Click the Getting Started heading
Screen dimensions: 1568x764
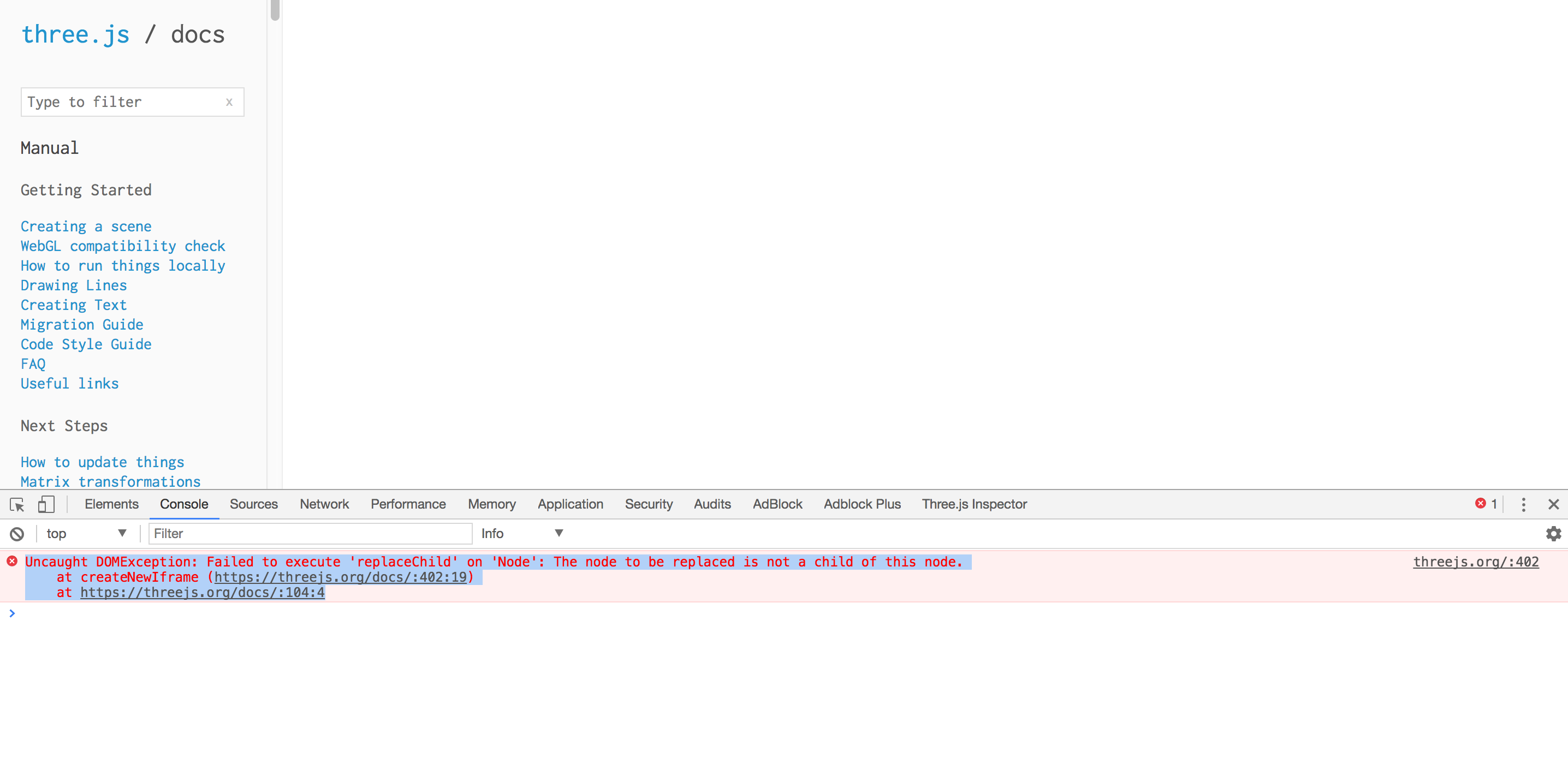pyautogui.click(x=86, y=190)
